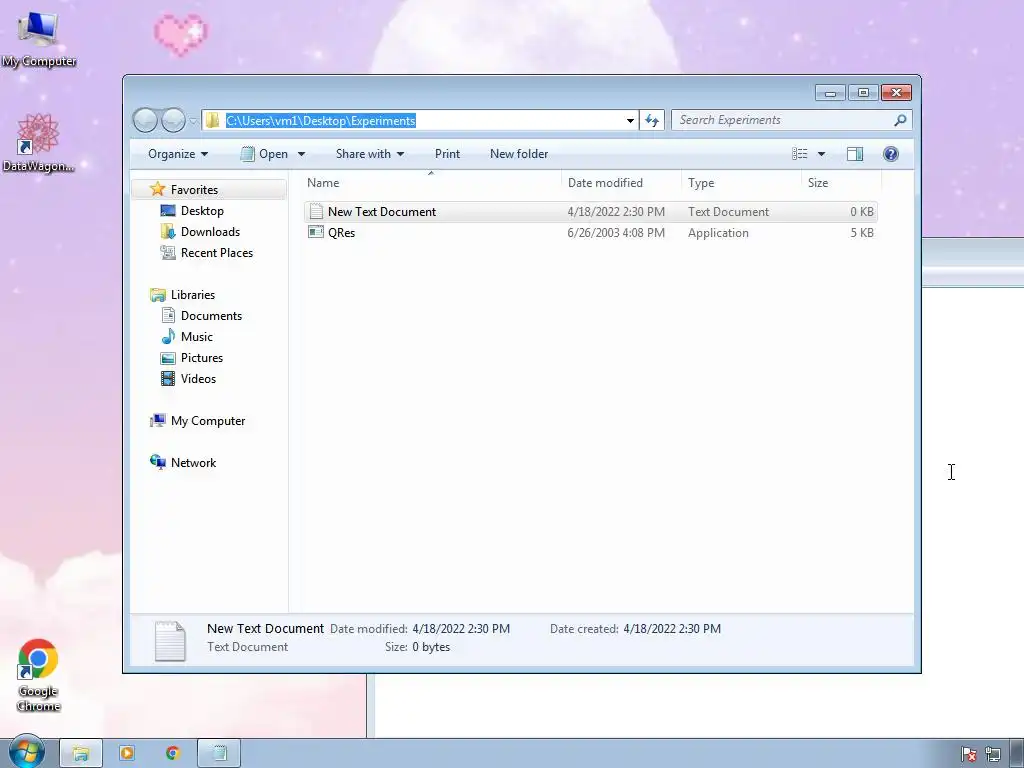Select Libraries in navigation pane
The image size is (1024, 768).
[x=193, y=295]
